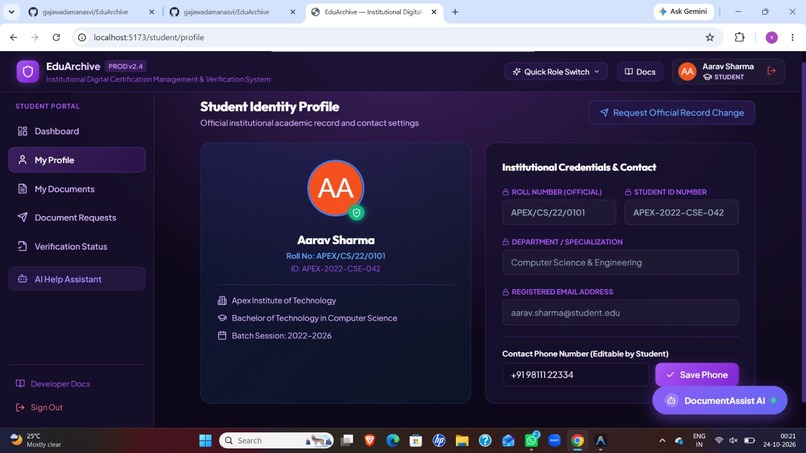Click Sign Out in the sidebar
The height and width of the screenshot is (453, 806).
tap(39, 407)
